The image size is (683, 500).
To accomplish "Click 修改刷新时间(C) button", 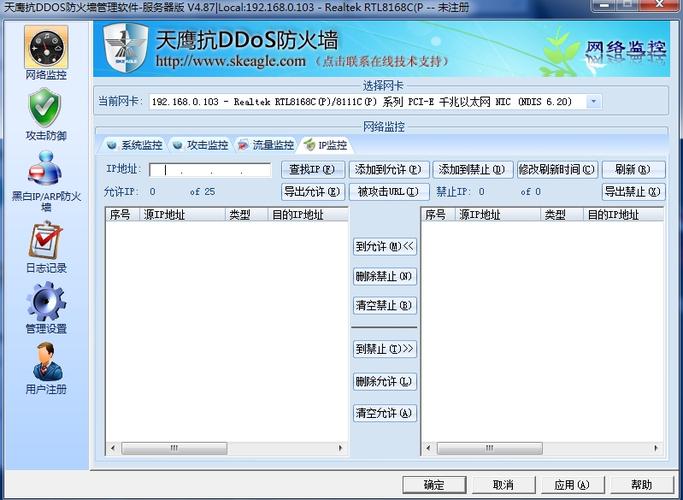I will (557, 169).
